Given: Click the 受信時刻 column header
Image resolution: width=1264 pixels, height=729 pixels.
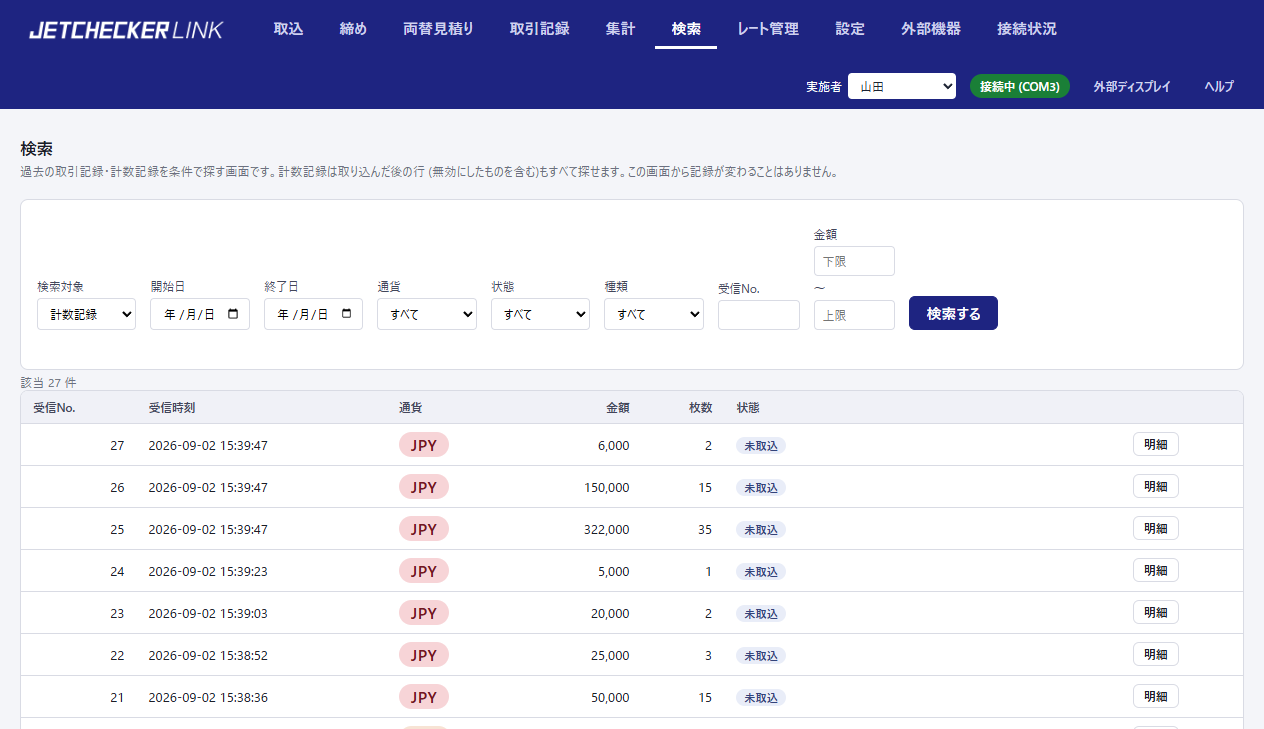Looking at the screenshot, I should pos(172,407).
